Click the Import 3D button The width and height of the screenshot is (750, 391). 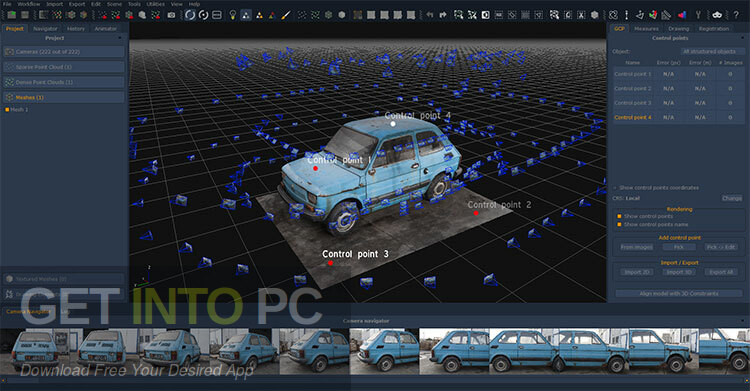coord(679,272)
